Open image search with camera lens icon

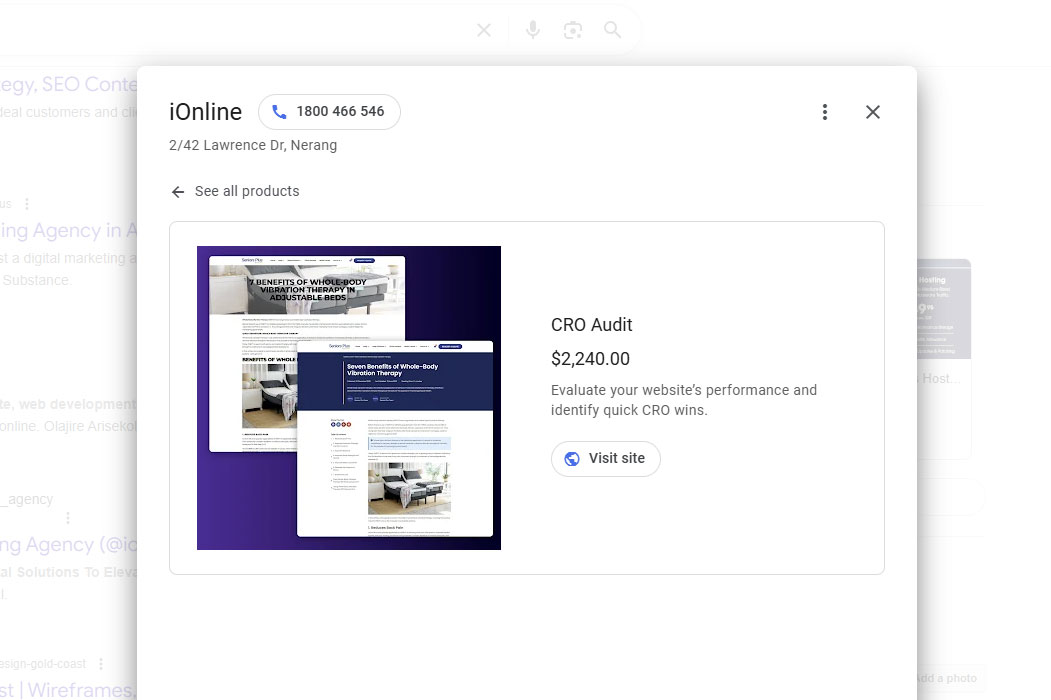[x=572, y=30]
